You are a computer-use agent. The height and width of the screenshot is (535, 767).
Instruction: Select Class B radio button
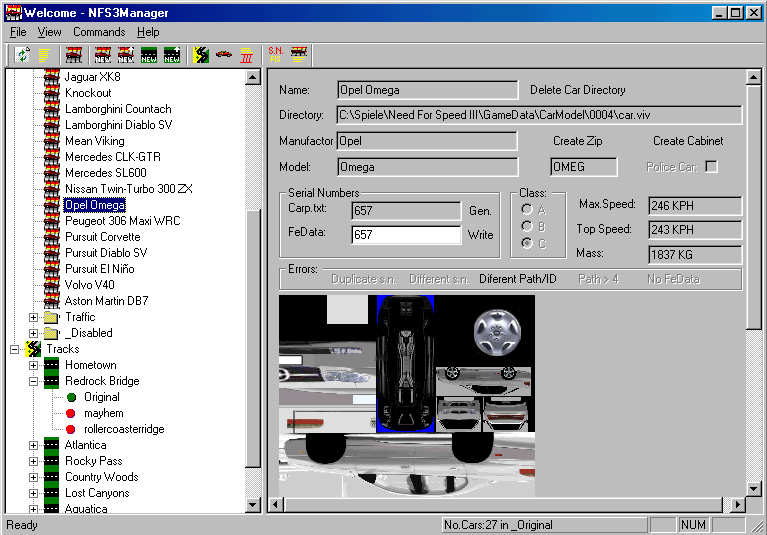pyautogui.click(x=527, y=226)
